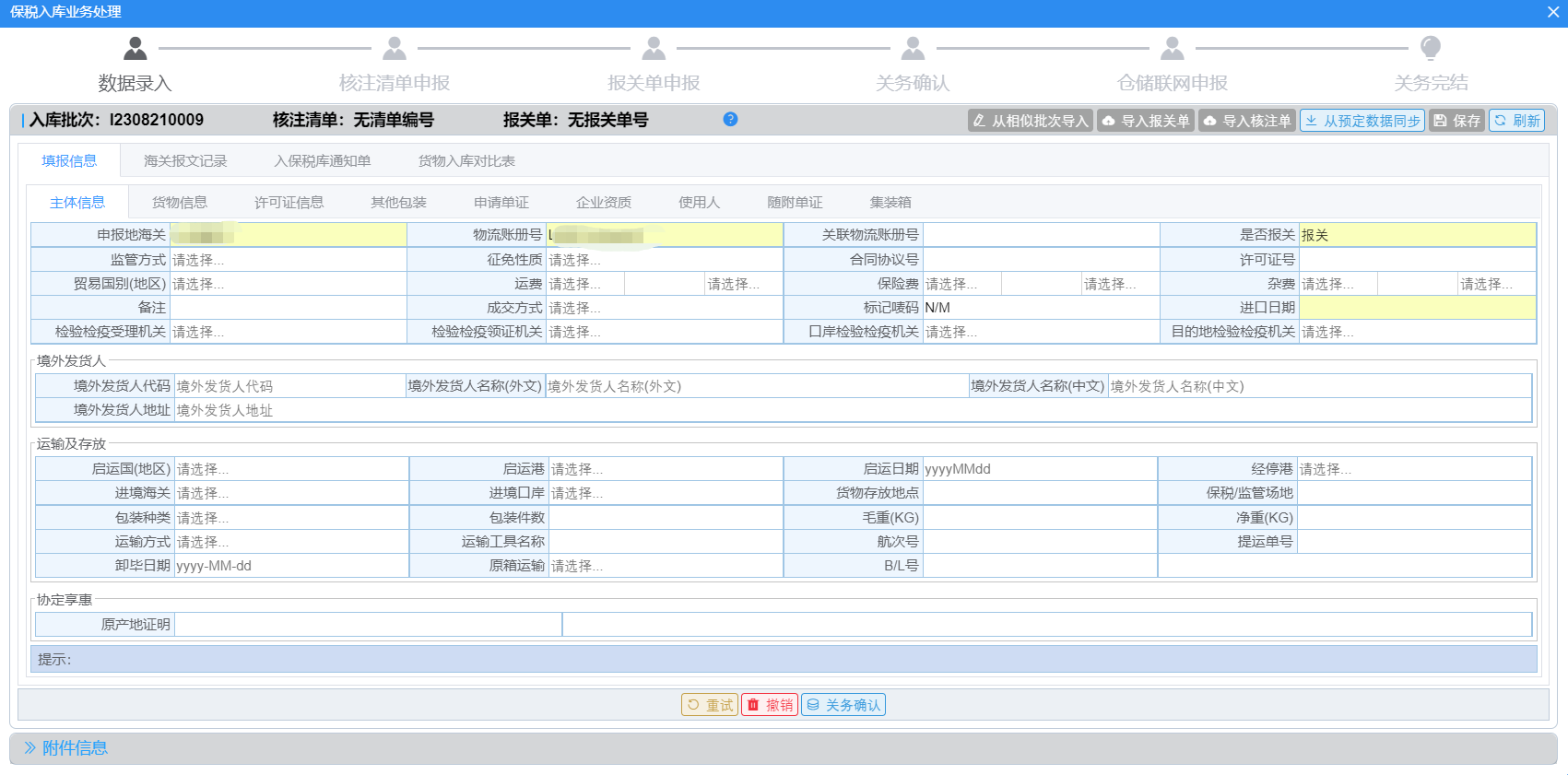The width and height of the screenshot is (1568, 775).
Task: Select the 货物信息 sub-tab
Action: click(180, 202)
